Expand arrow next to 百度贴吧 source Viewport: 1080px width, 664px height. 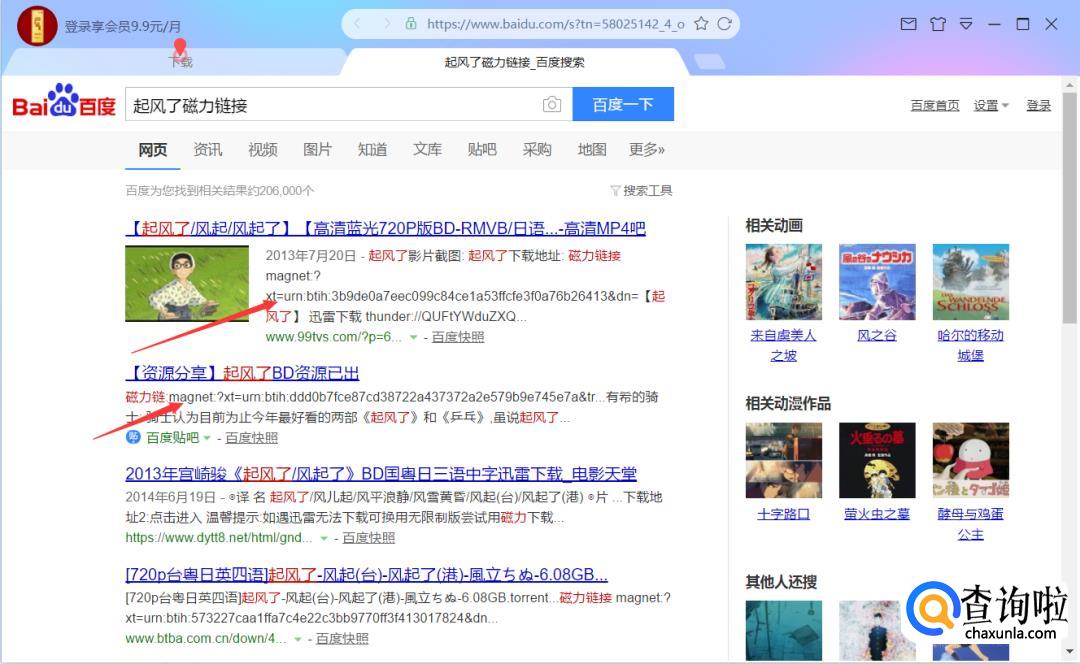pos(207,438)
